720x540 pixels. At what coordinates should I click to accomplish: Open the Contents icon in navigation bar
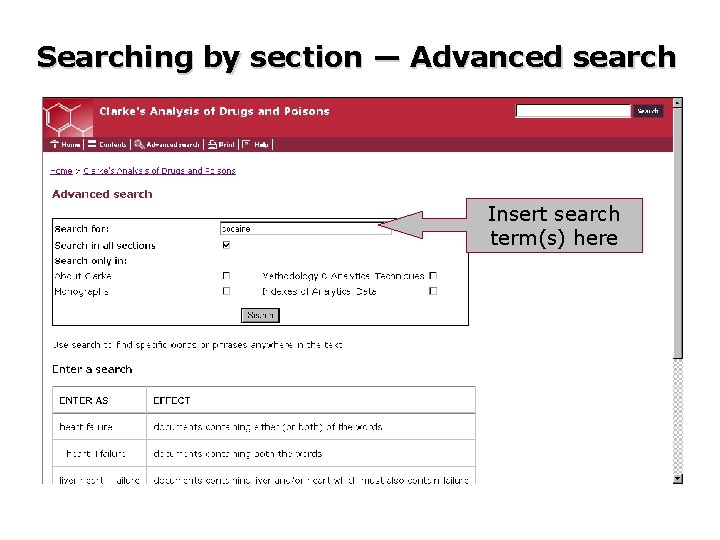tap(92, 144)
